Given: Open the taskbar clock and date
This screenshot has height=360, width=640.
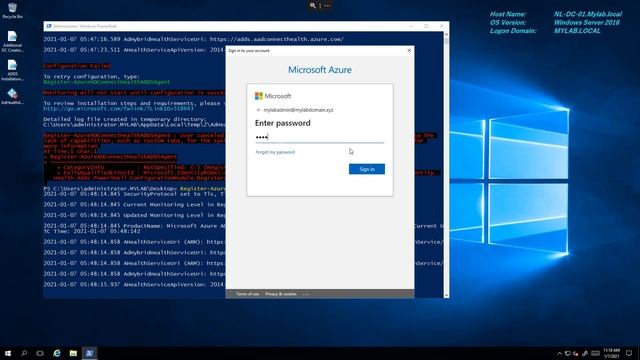Looking at the screenshot, I should 611,353.
